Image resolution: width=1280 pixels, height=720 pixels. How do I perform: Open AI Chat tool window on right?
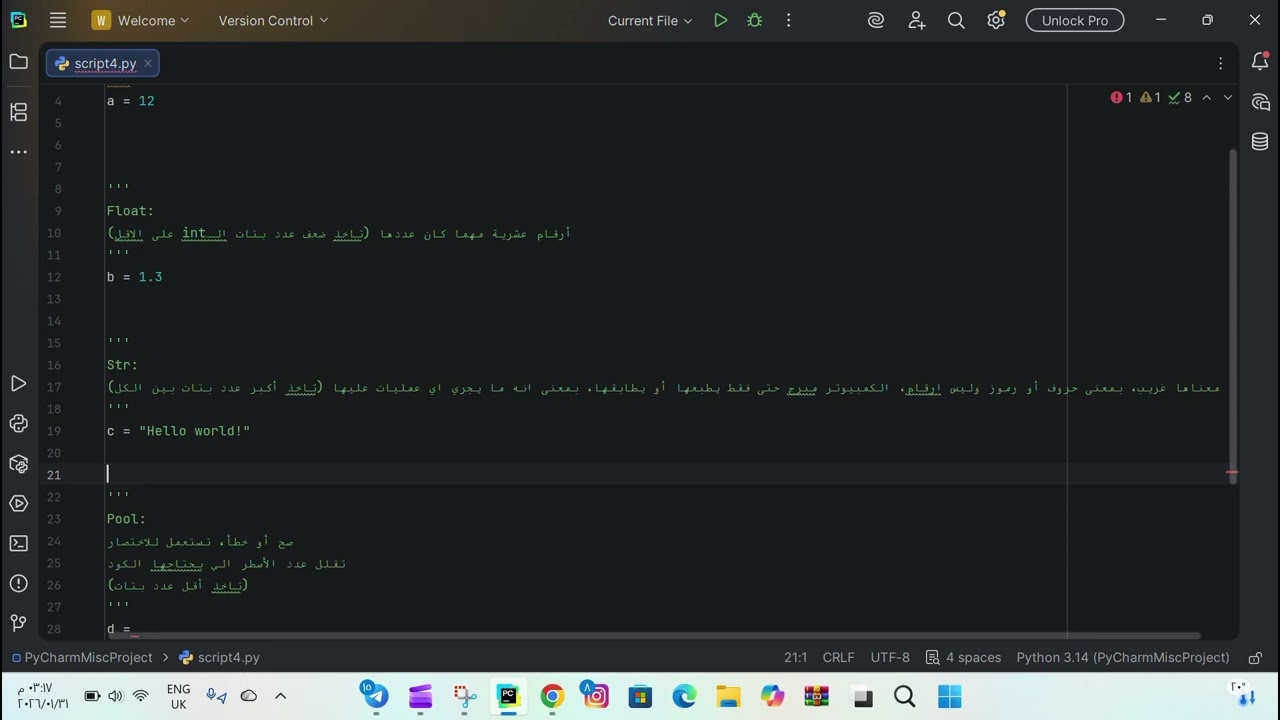point(1260,102)
